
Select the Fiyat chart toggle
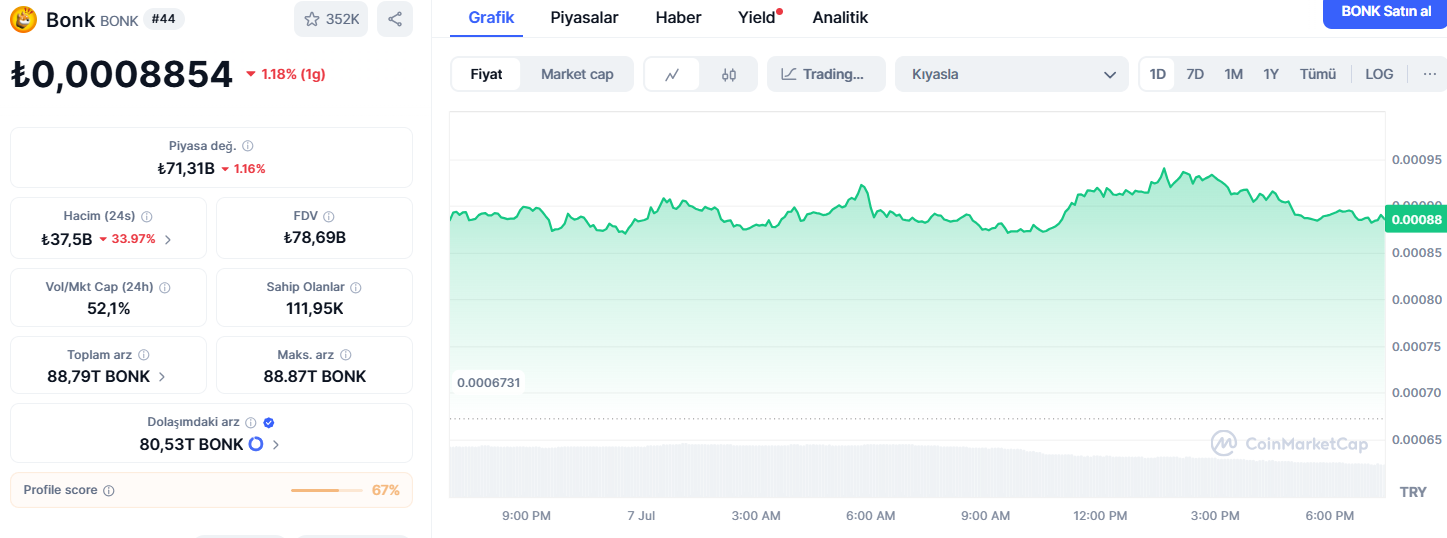(486, 74)
